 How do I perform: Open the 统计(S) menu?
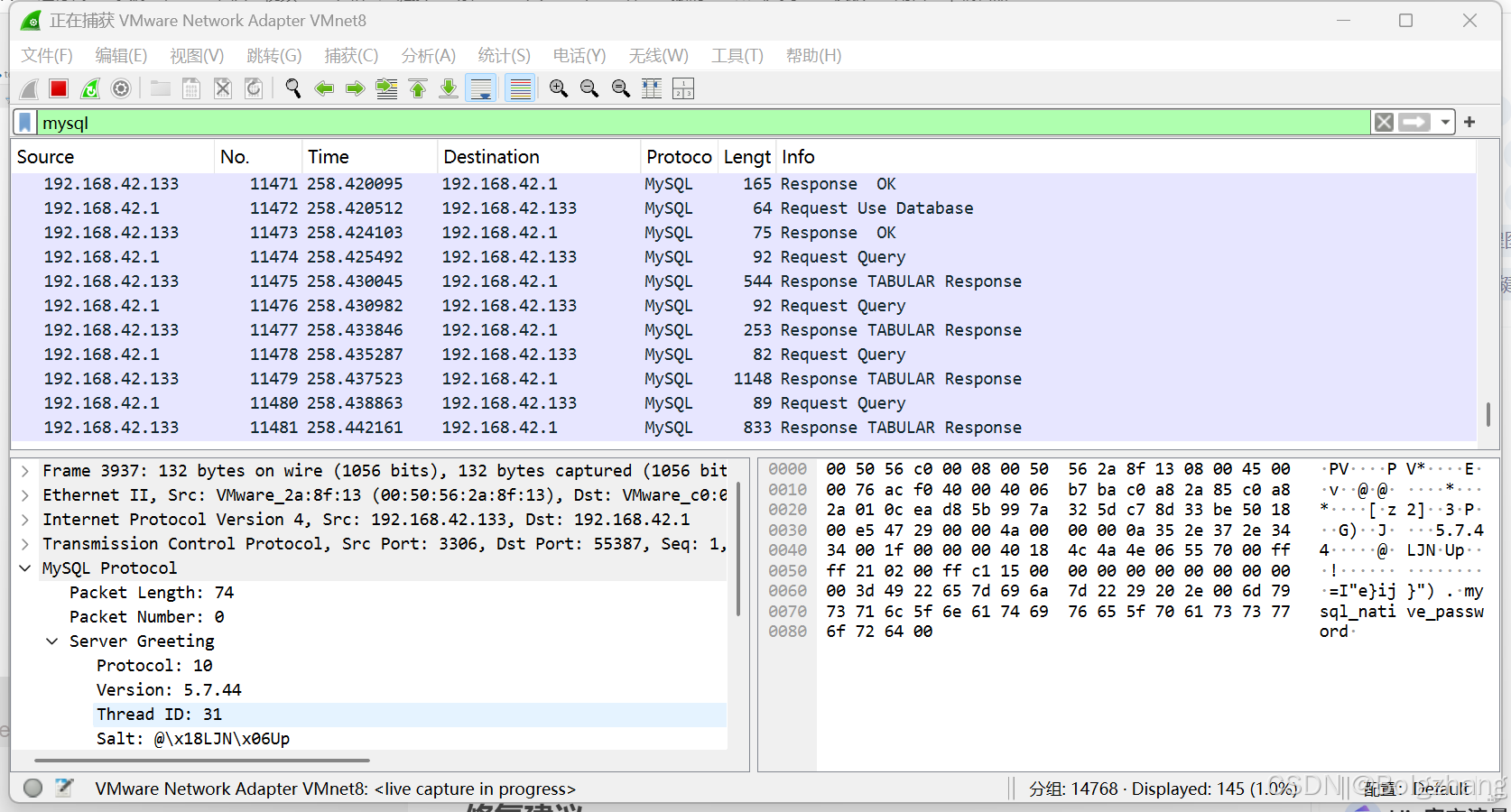point(504,56)
